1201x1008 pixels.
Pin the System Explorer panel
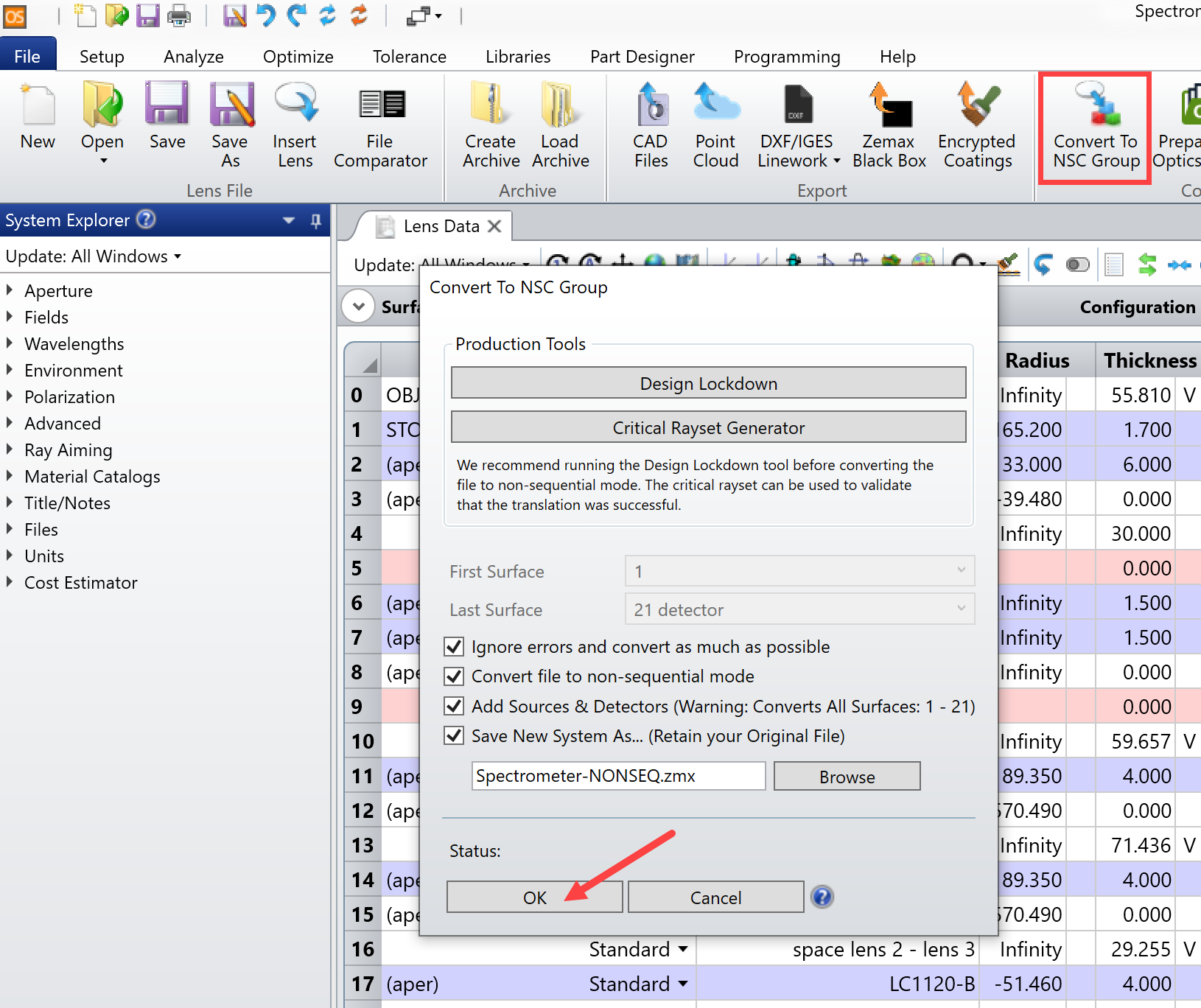click(316, 220)
